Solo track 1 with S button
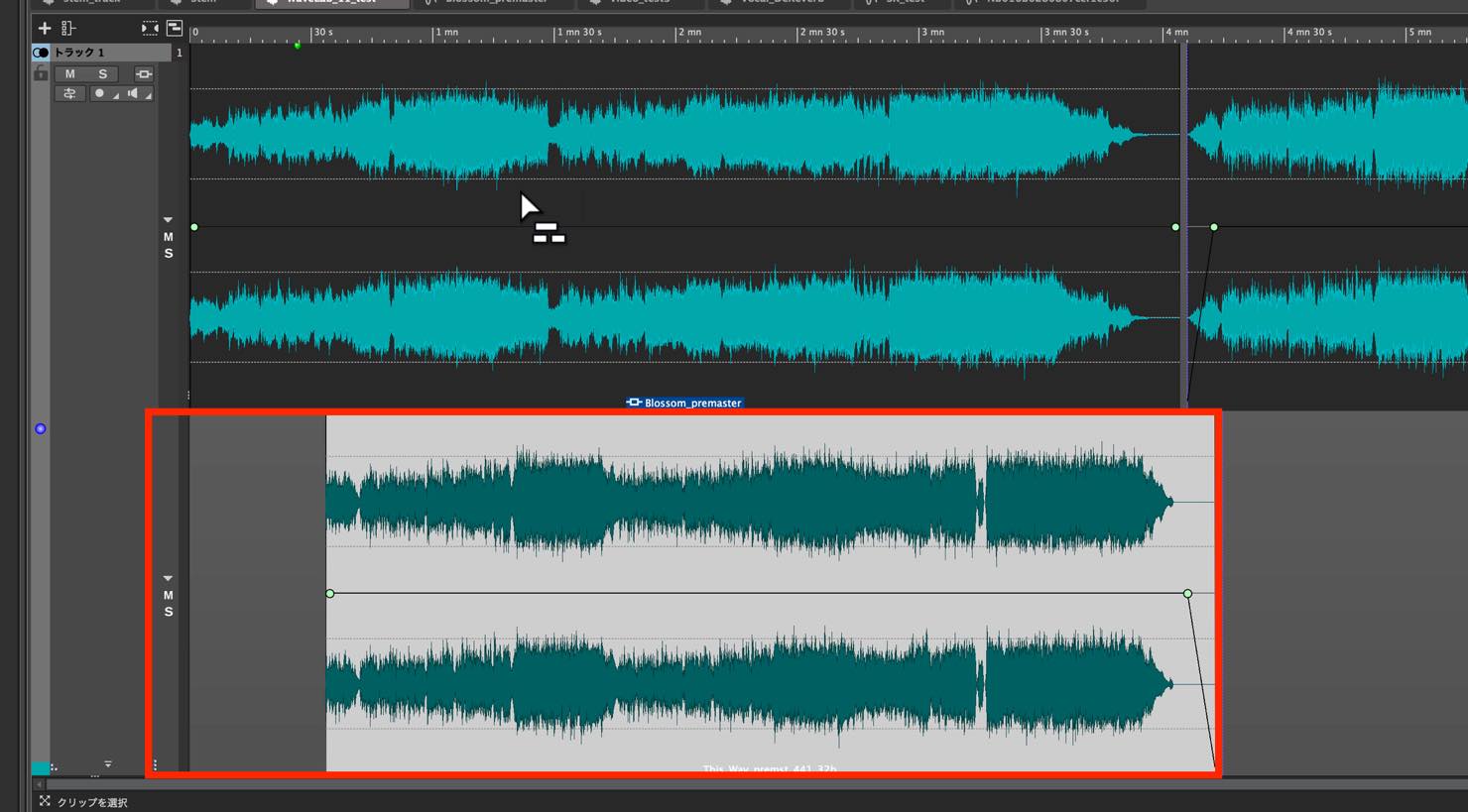Viewport: 1468px width, 812px height. [x=102, y=74]
